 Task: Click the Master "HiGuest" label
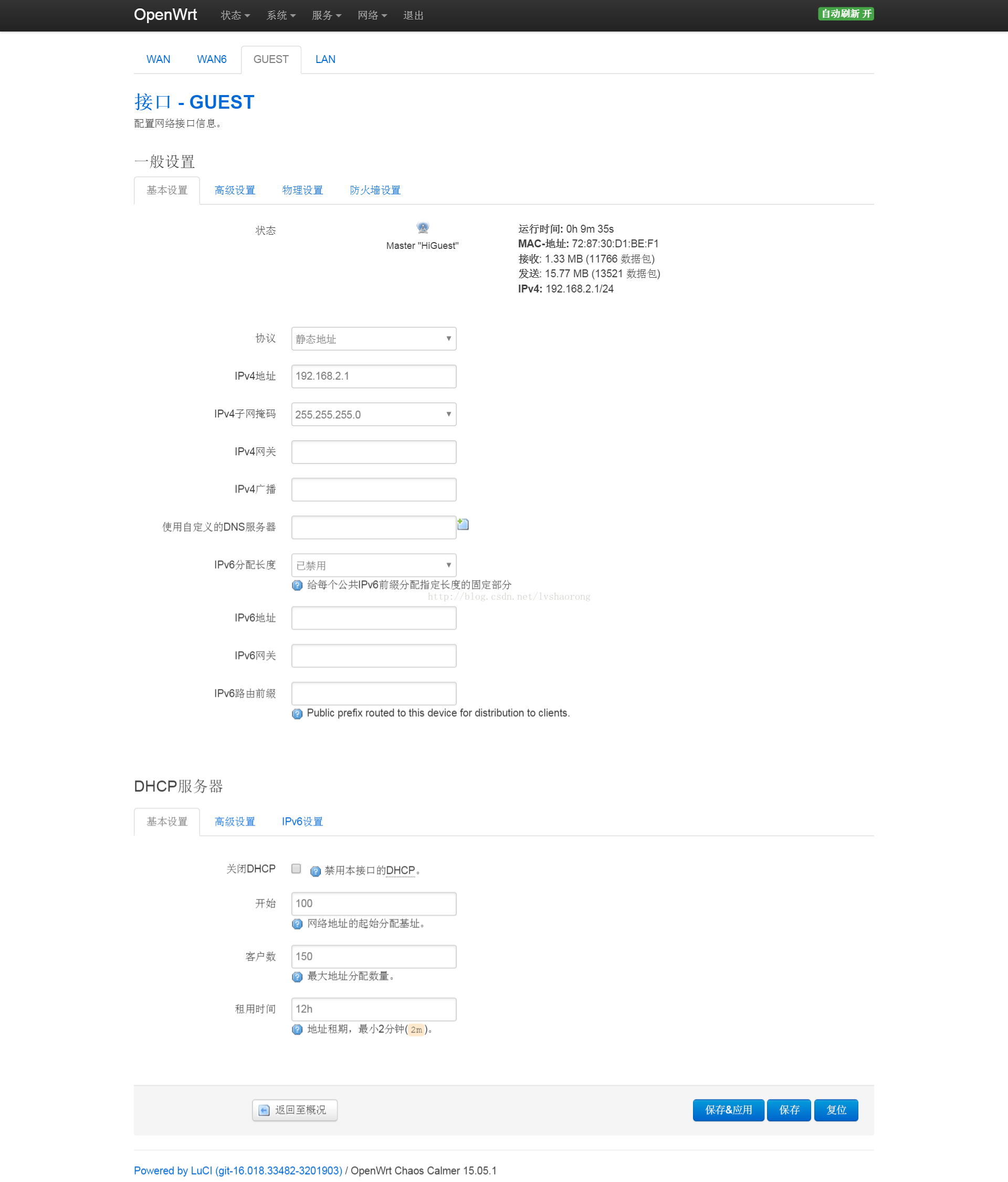[422, 246]
